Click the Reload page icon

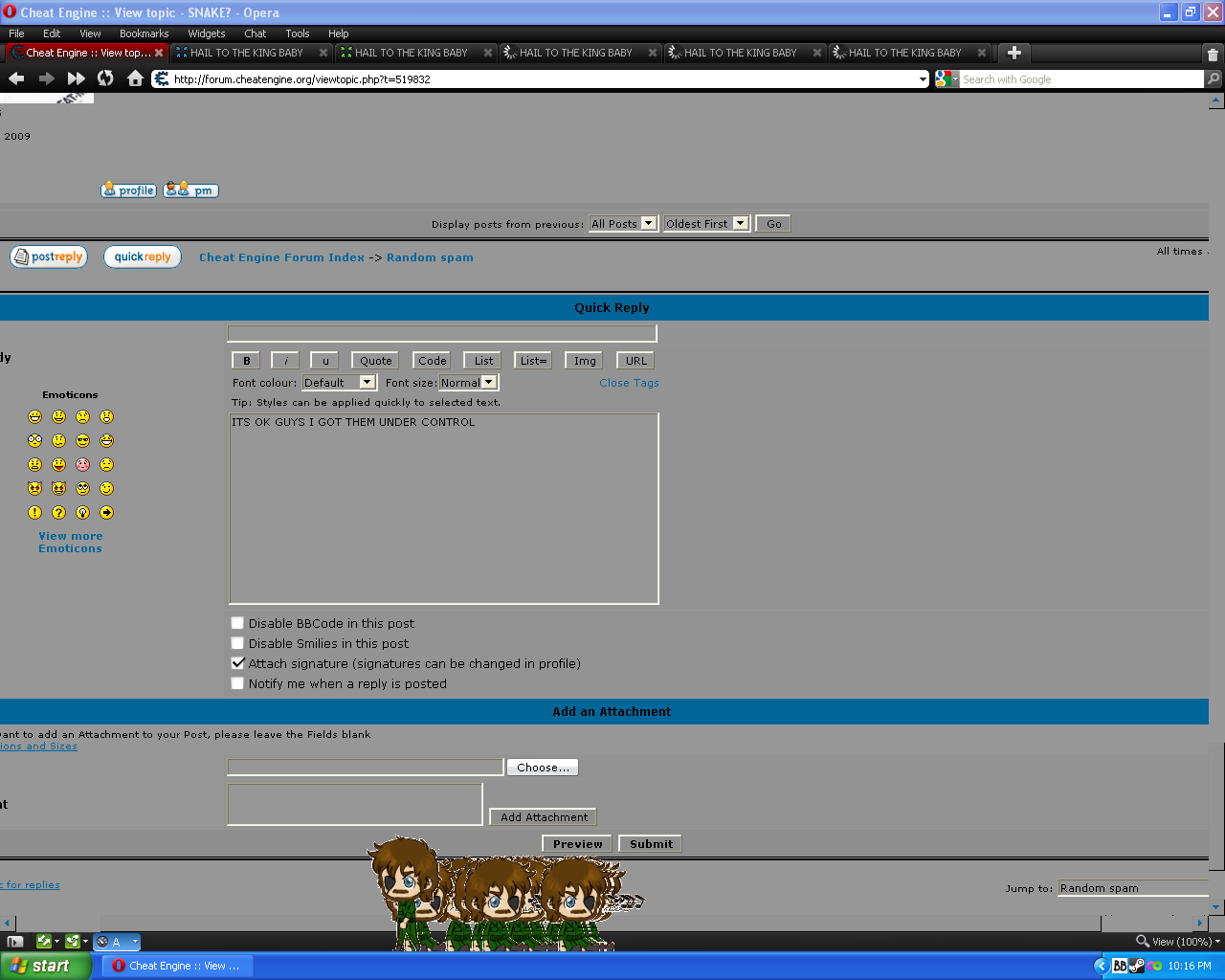[x=105, y=78]
